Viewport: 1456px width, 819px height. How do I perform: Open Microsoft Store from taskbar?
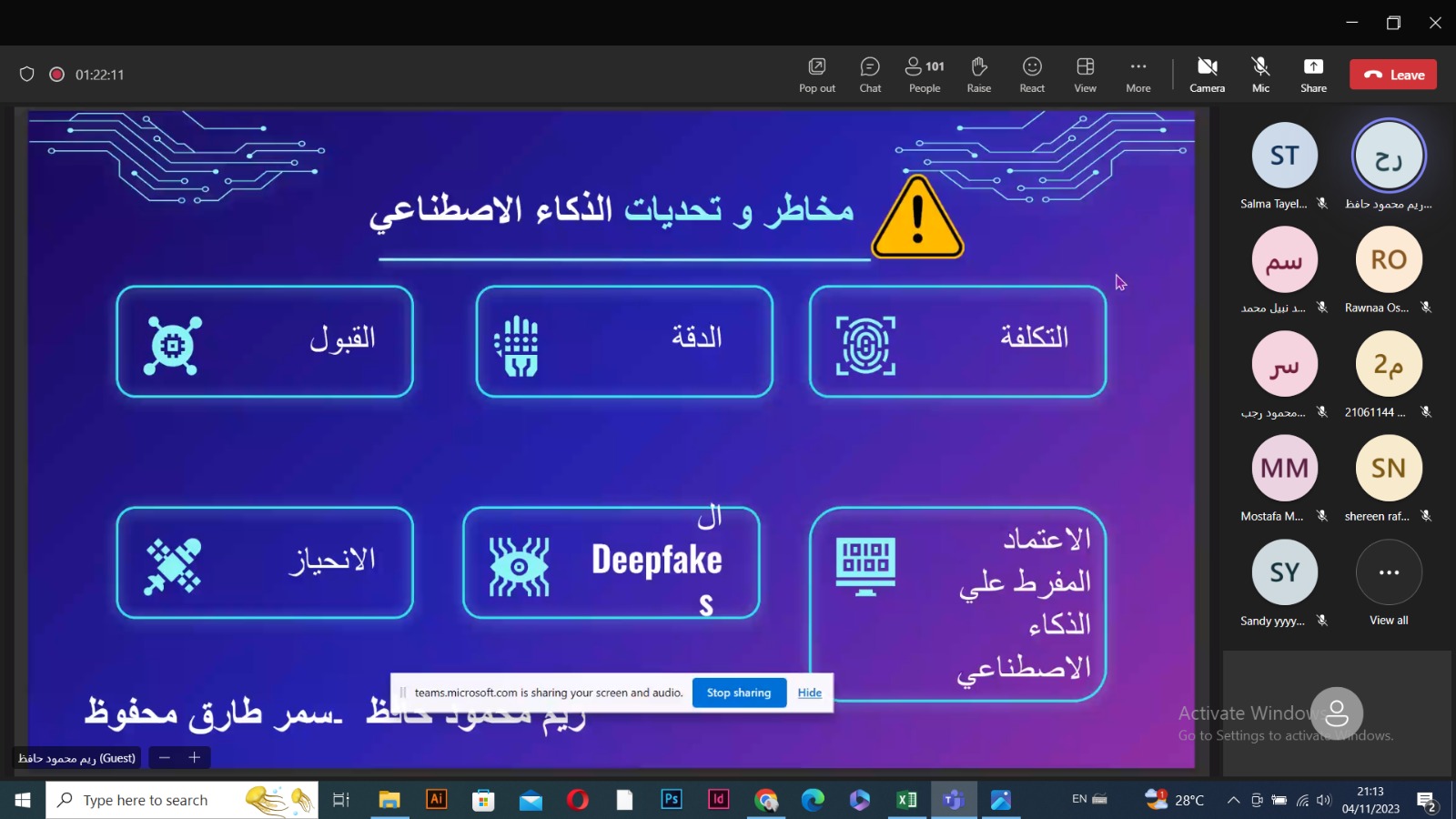coord(483,800)
